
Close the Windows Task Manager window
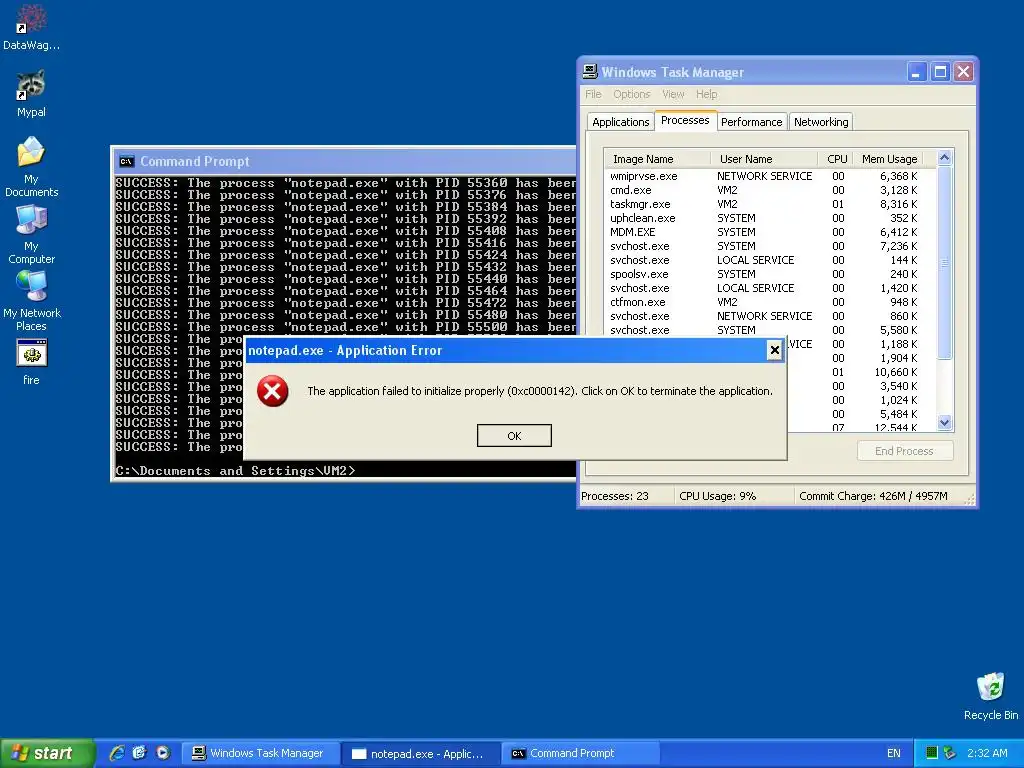click(x=963, y=72)
